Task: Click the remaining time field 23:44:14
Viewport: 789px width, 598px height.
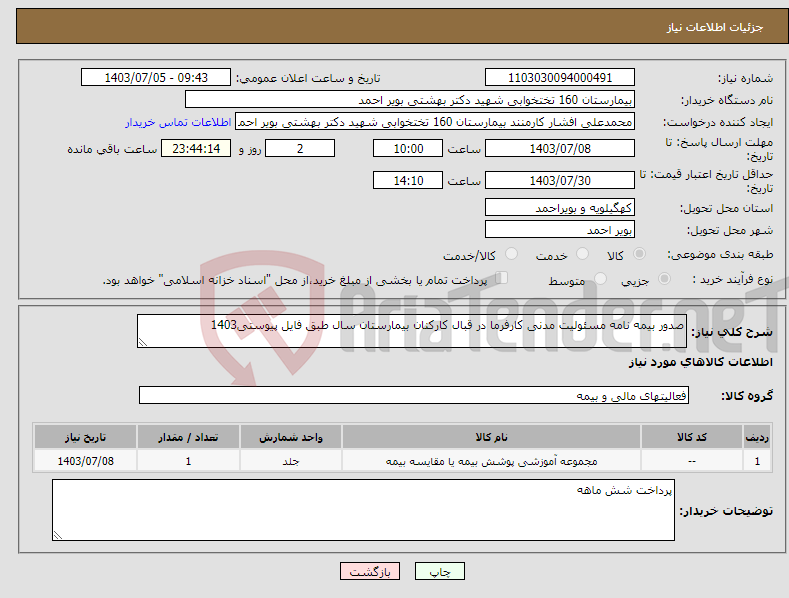Action: point(196,148)
